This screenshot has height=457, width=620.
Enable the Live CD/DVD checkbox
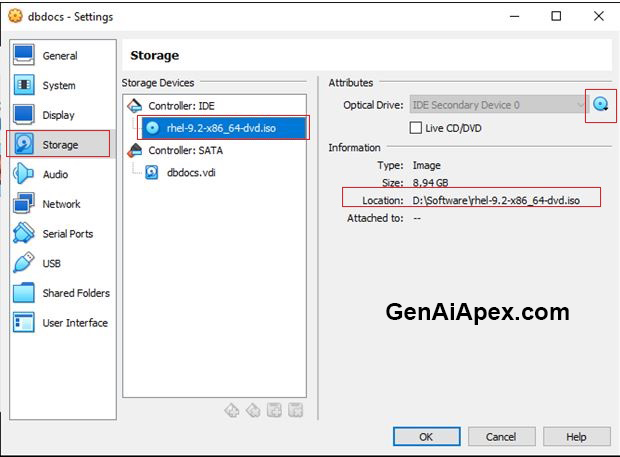coord(416,128)
